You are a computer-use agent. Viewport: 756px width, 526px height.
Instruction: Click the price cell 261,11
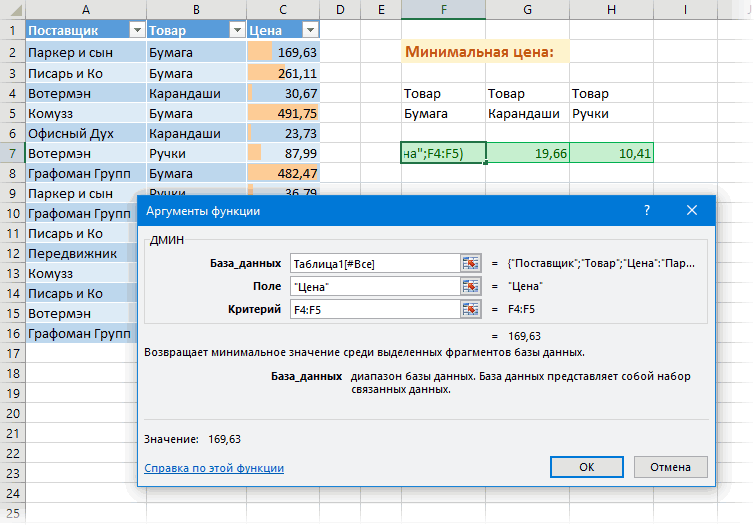coord(283,73)
